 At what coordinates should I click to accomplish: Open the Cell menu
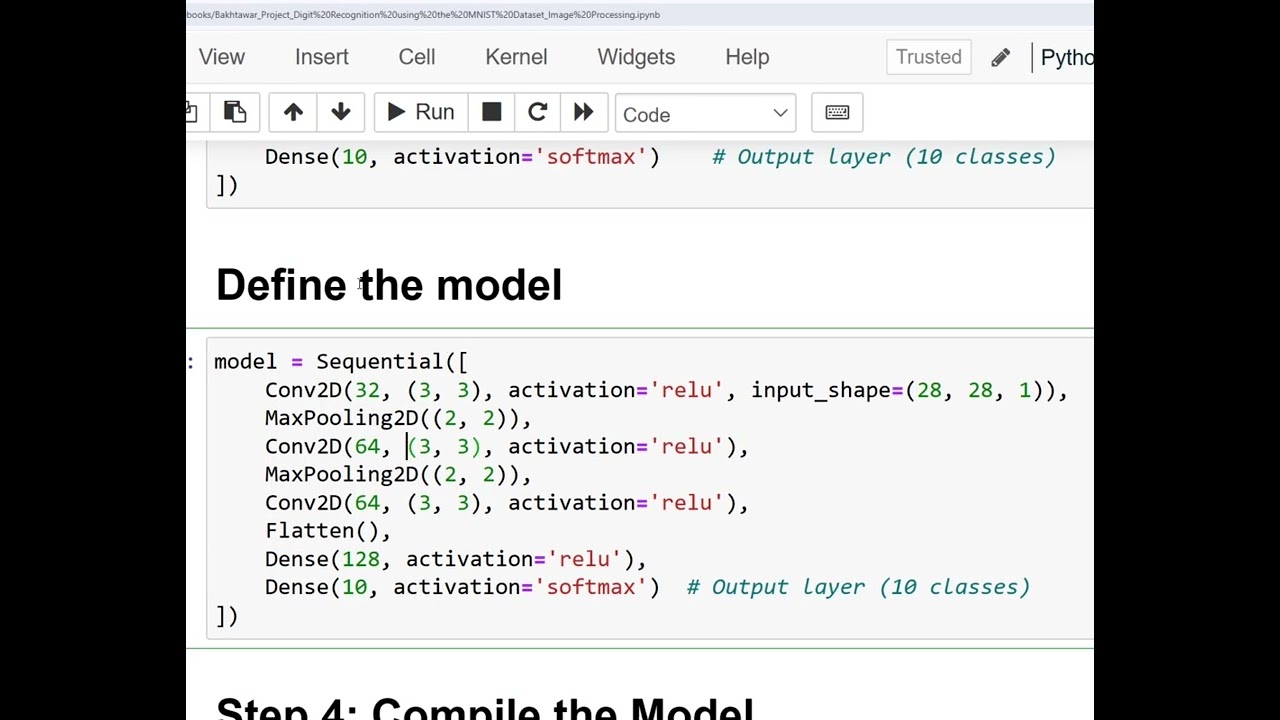click(417, 57)
